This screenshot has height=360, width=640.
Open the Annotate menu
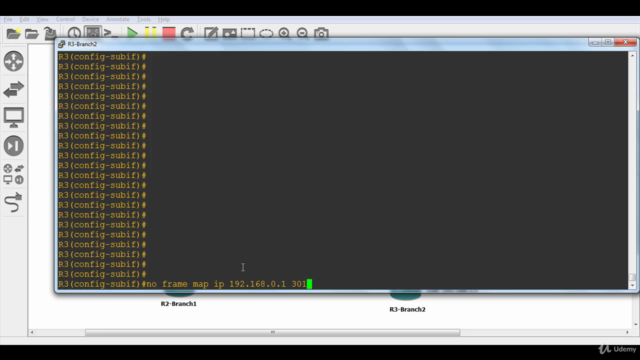(118, 19)
